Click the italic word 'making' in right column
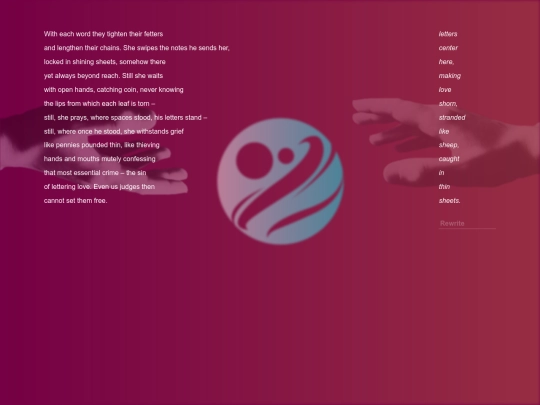Viewport: 540px width, 405px height. click(x=450, y=76)
